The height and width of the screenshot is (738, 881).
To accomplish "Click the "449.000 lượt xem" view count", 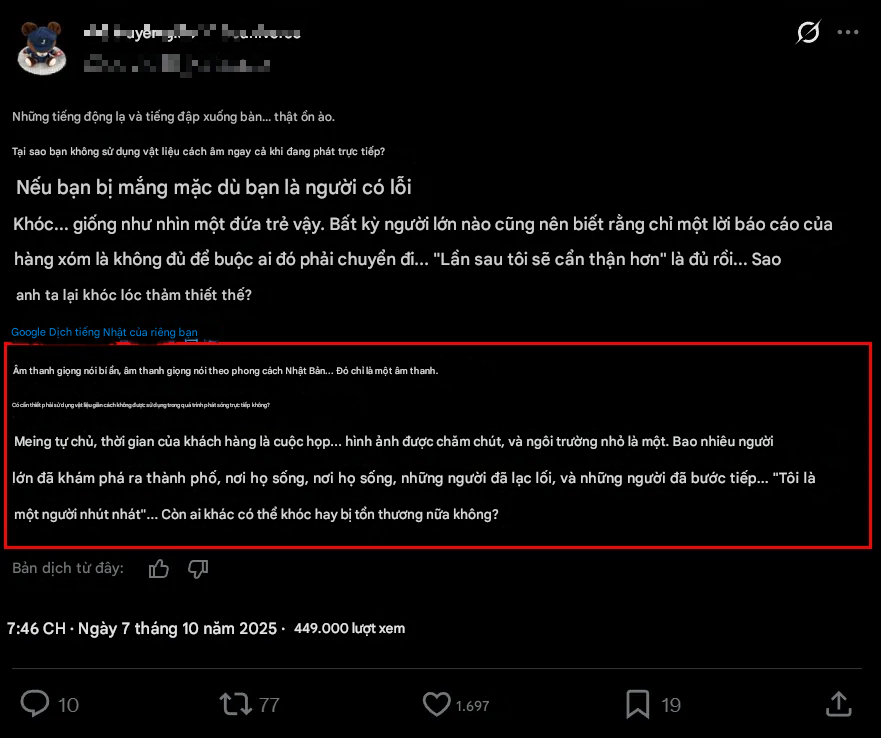I will [x=349, y=629].
